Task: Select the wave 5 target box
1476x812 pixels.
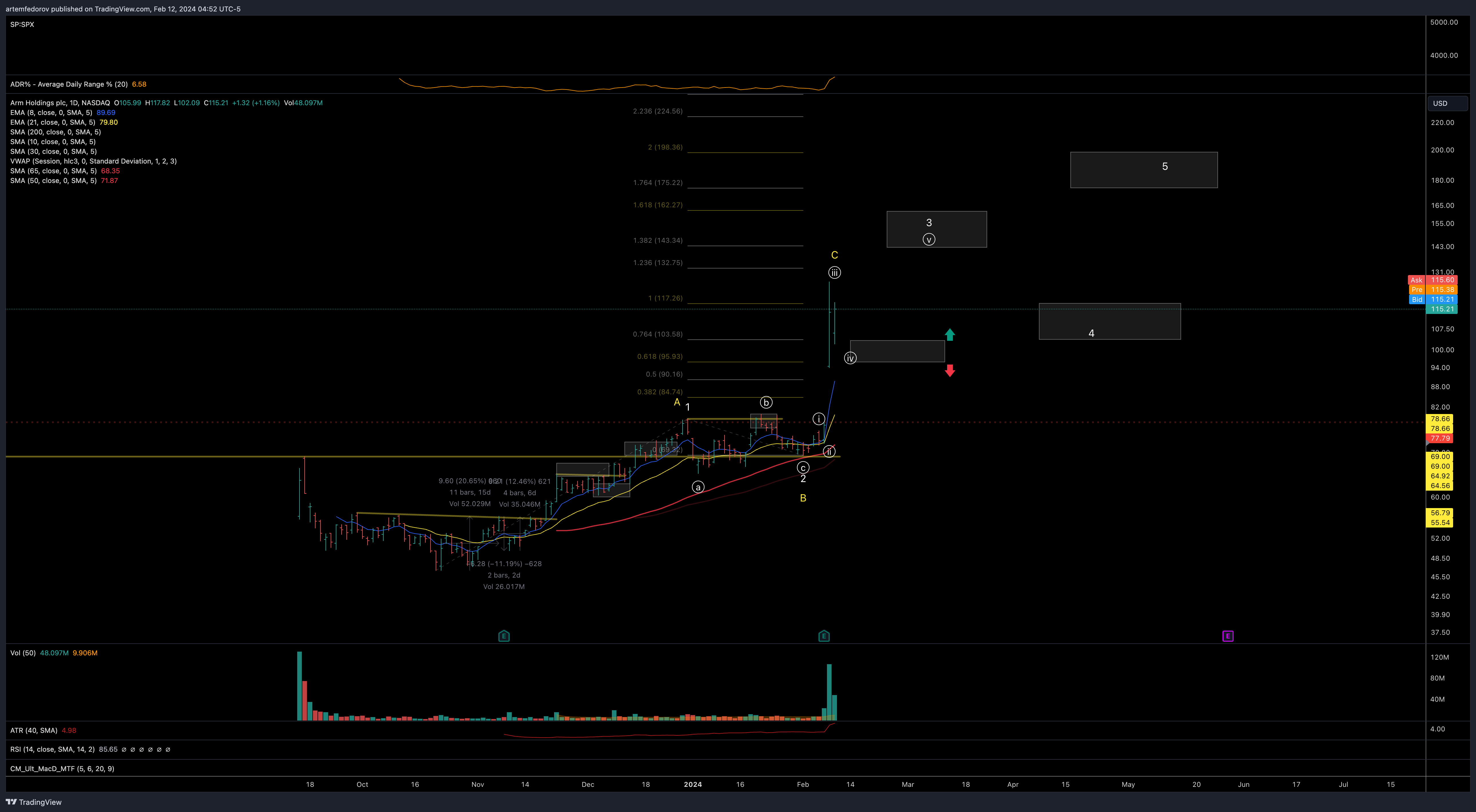Action: [1144, 170]
